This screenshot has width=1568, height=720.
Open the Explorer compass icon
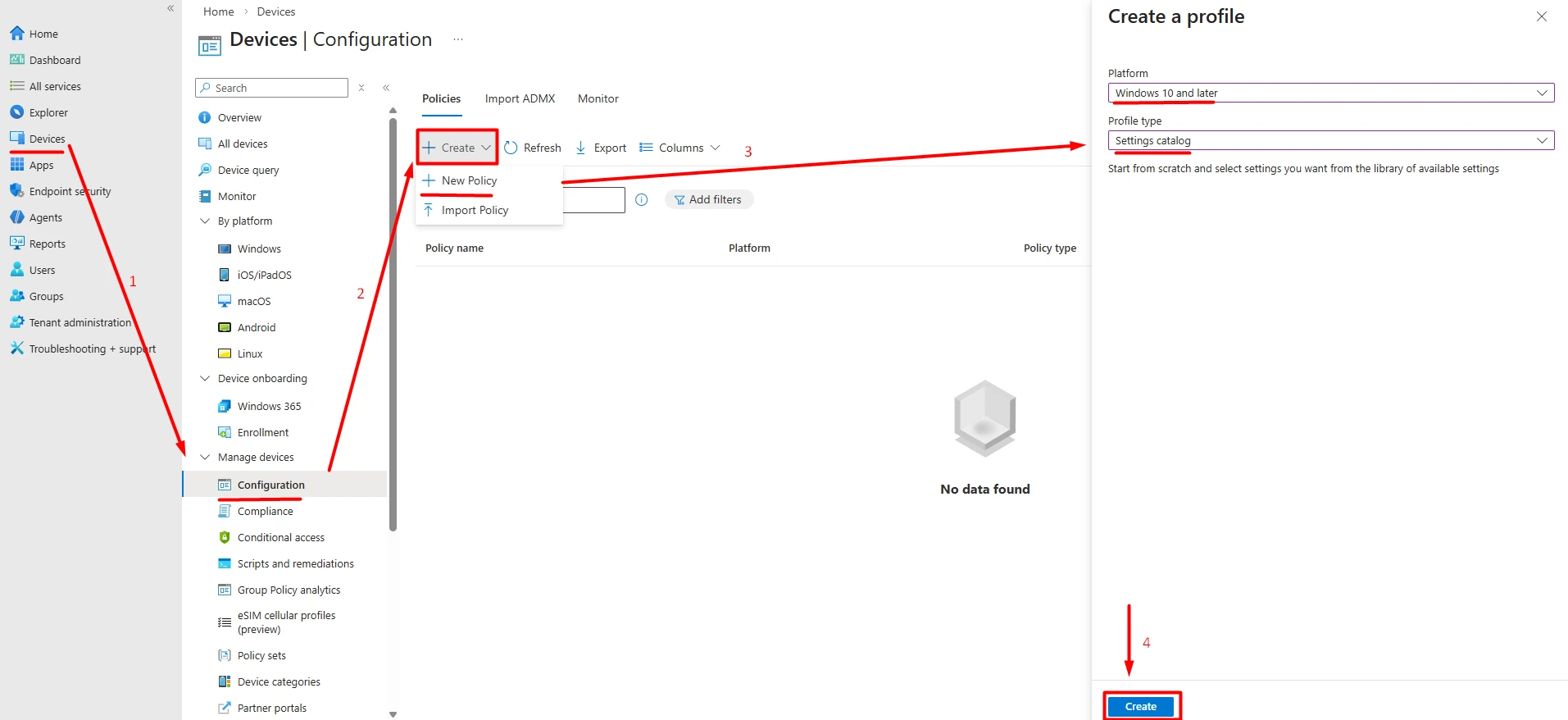pos(17,112)
